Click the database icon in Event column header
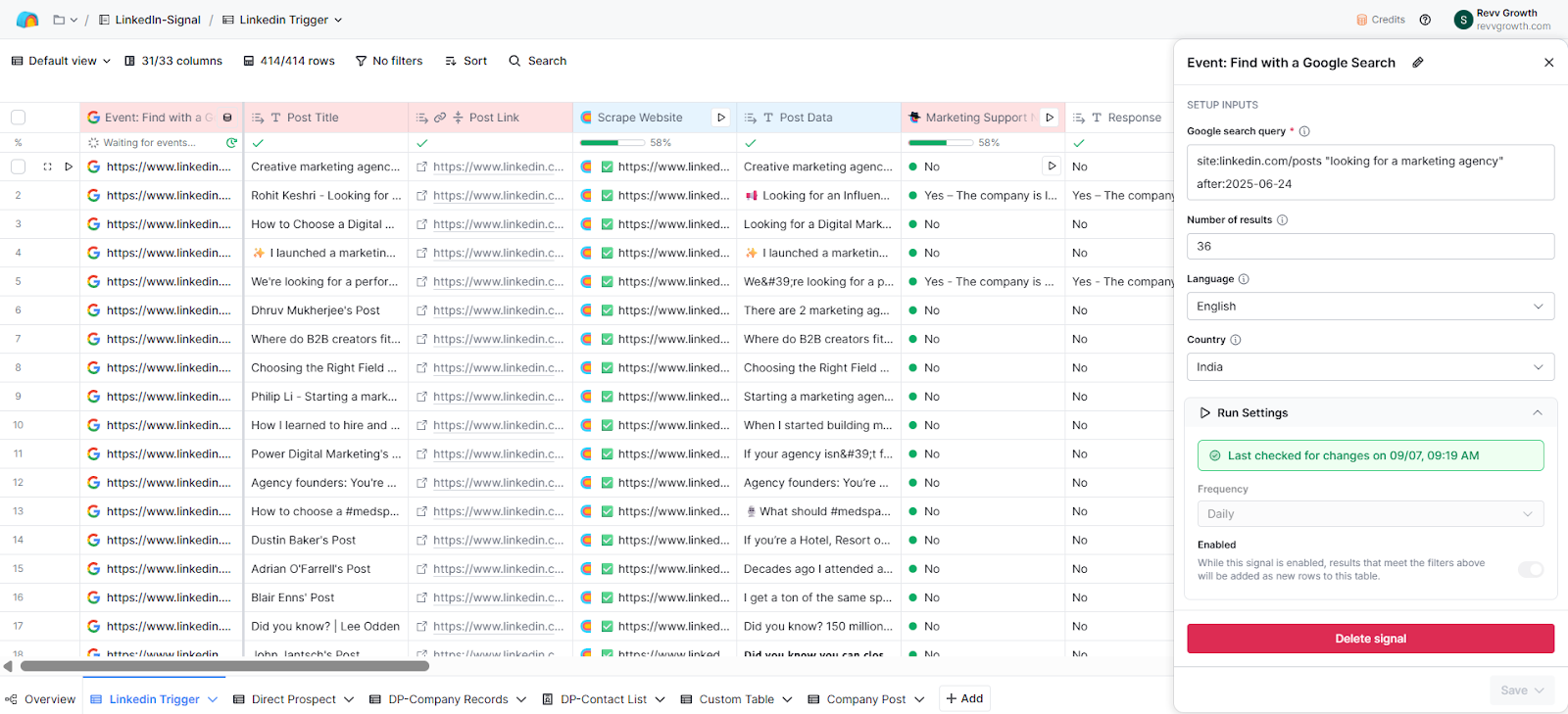This screenshot has height=714, width=1568. (x=227, y=118)
